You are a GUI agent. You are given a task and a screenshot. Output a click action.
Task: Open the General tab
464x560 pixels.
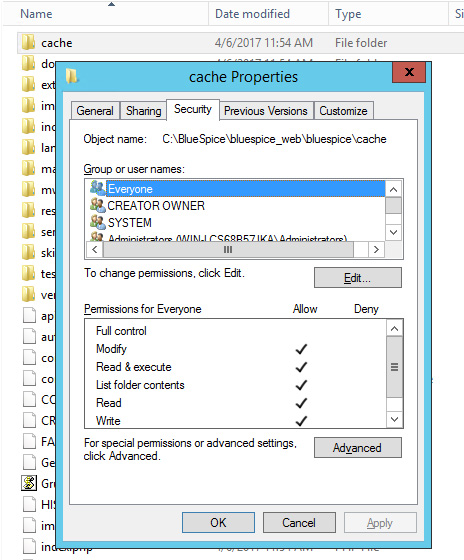tap(95, 111)
